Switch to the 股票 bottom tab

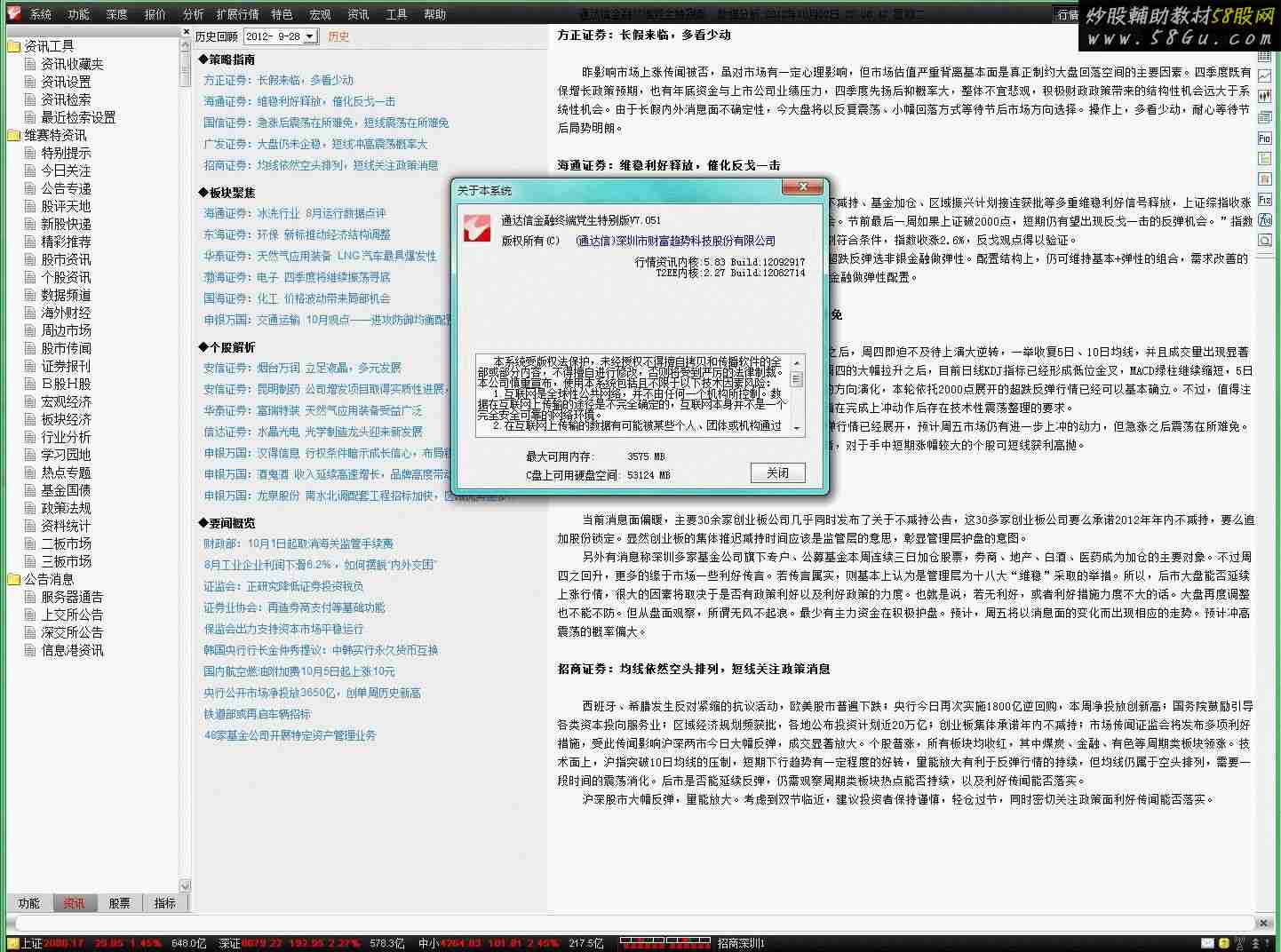[x=119, y=903]
